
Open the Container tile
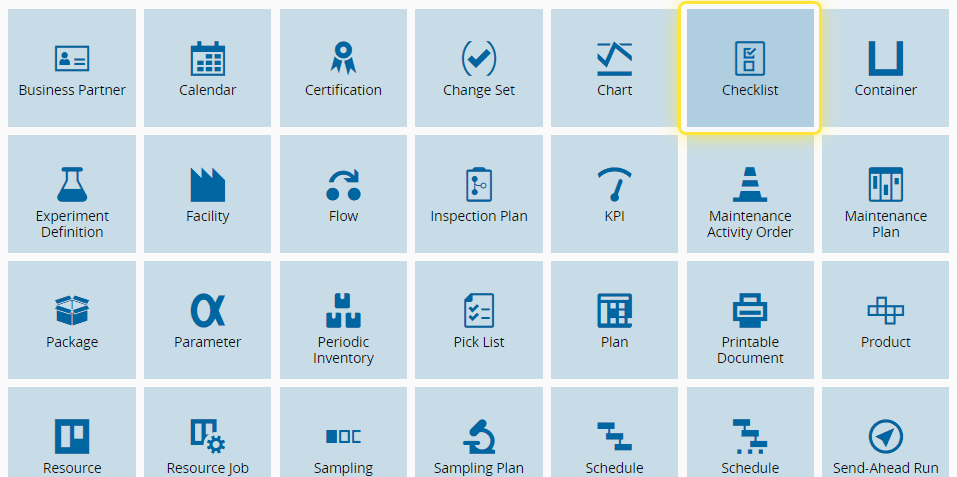[886, 68]
